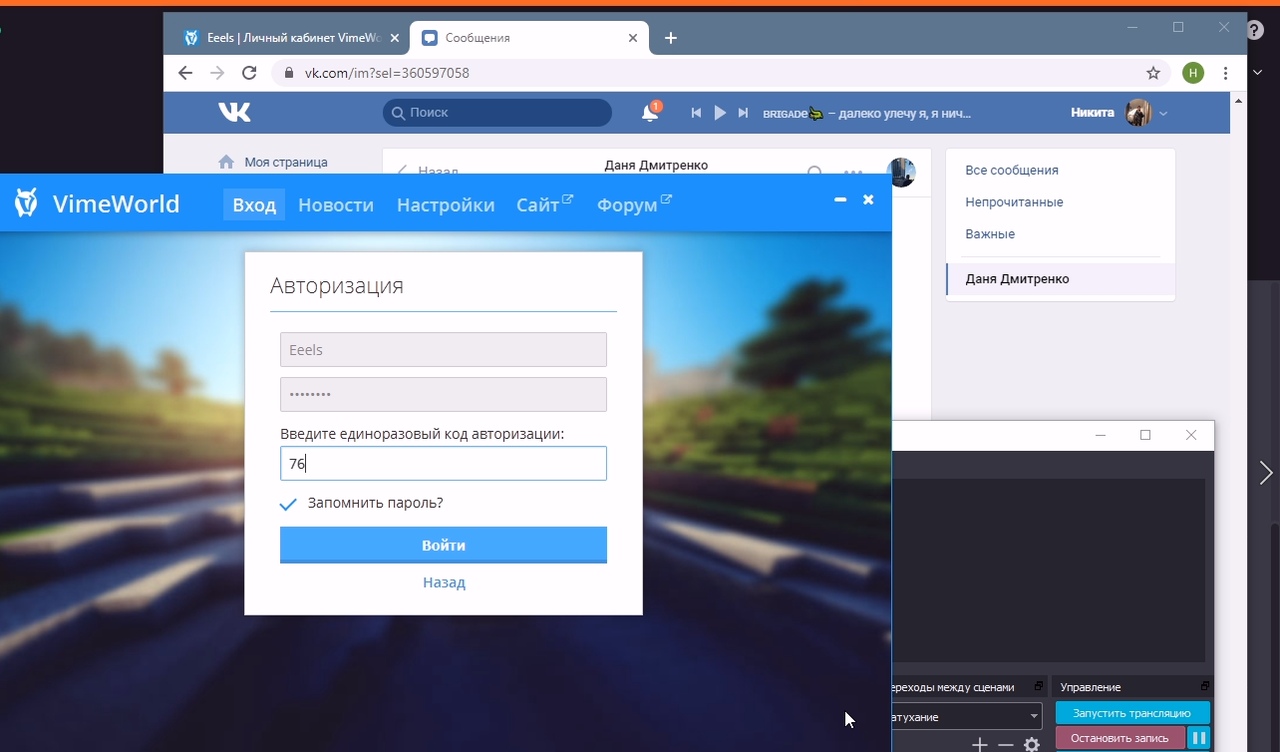The width and height of the screenshot is (1280, 752).
Task: Click the Войти login button
Action: click(x=443, y=545)
